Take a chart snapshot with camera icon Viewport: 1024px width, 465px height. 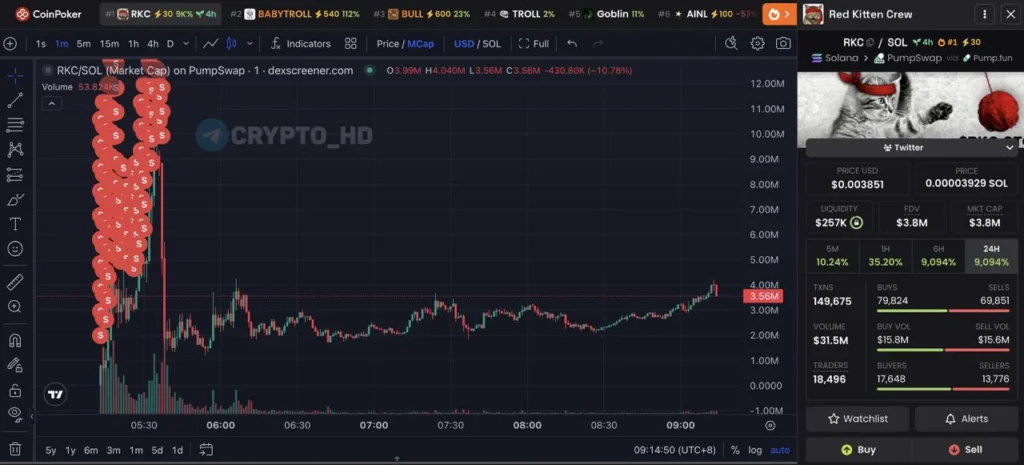pos(783,44)
